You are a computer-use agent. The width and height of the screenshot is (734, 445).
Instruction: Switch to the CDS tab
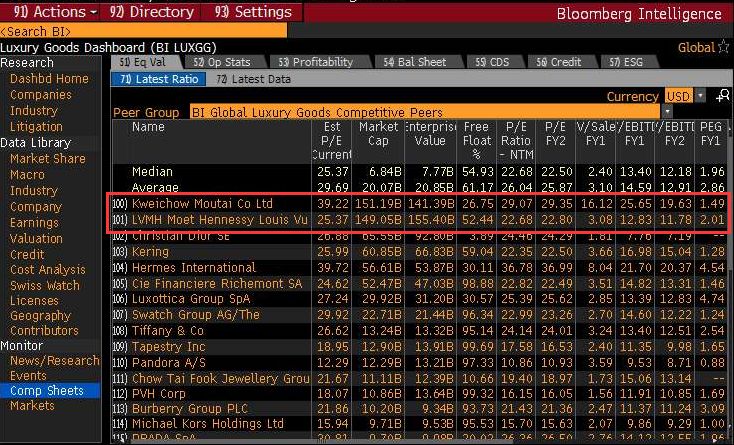492,62
